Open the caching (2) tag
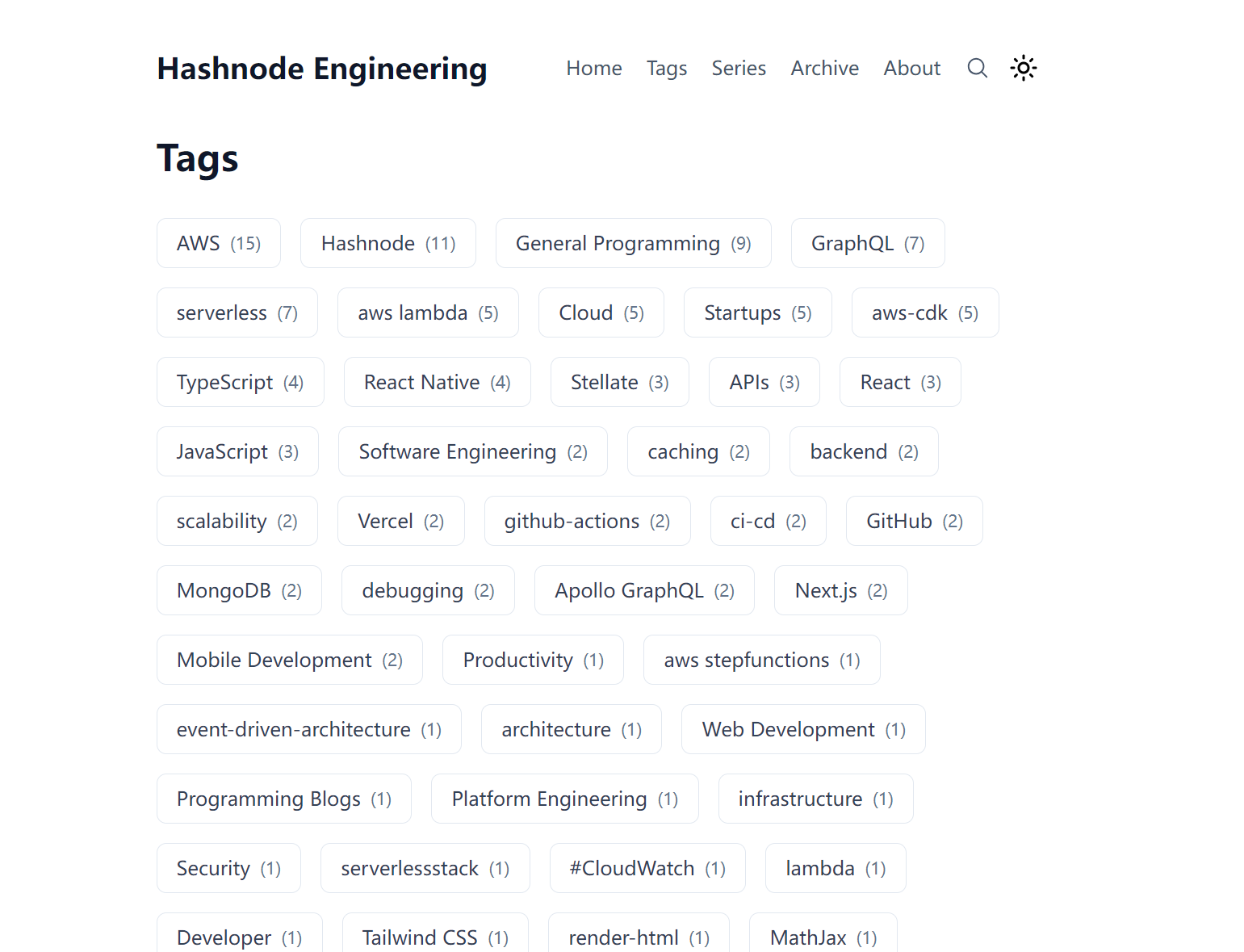The image size is (1244, 952). pyautogui.click(x=698, y=451)
